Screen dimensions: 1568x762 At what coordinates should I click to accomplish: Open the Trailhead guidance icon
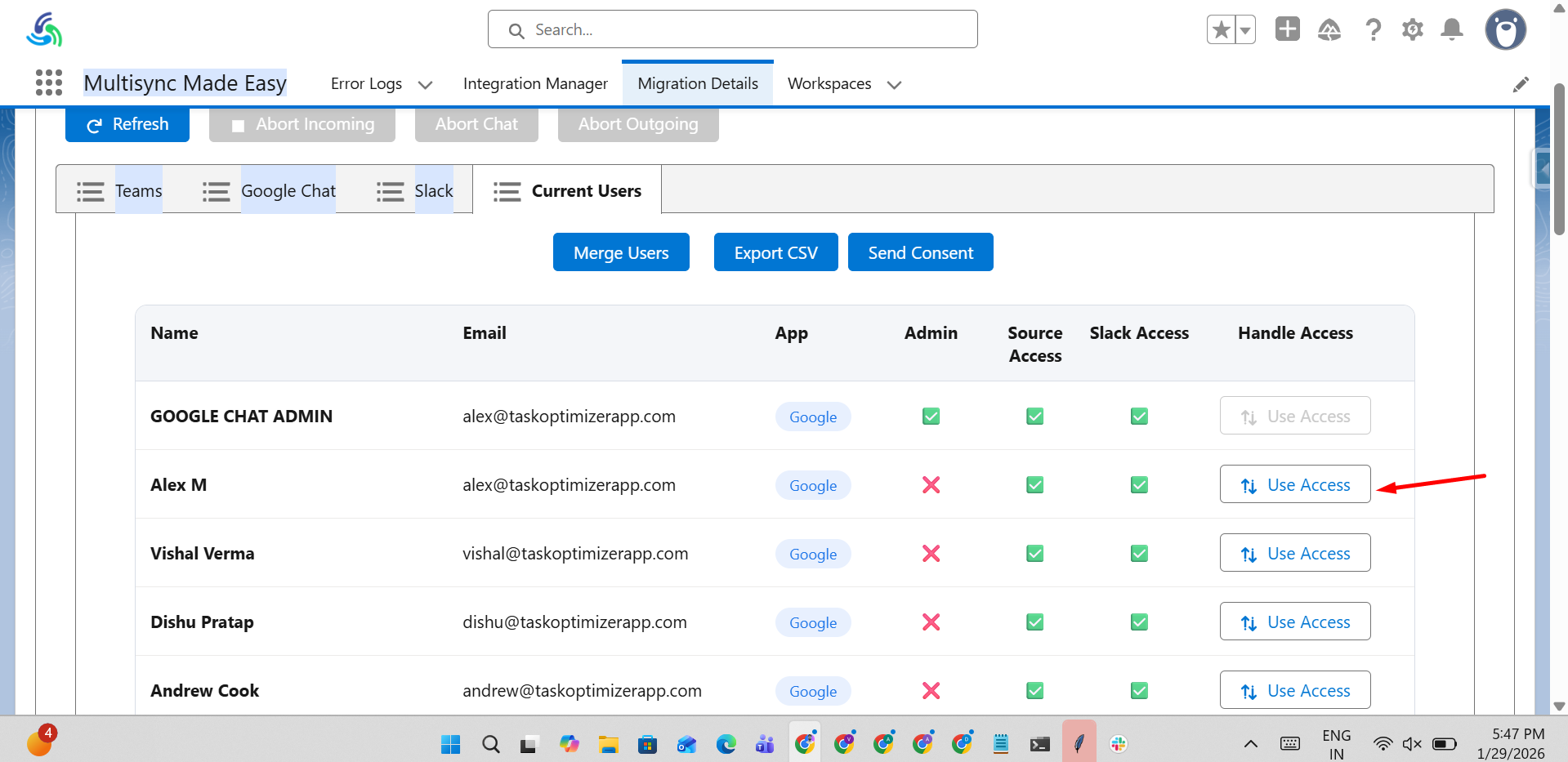click(1329, 30)
